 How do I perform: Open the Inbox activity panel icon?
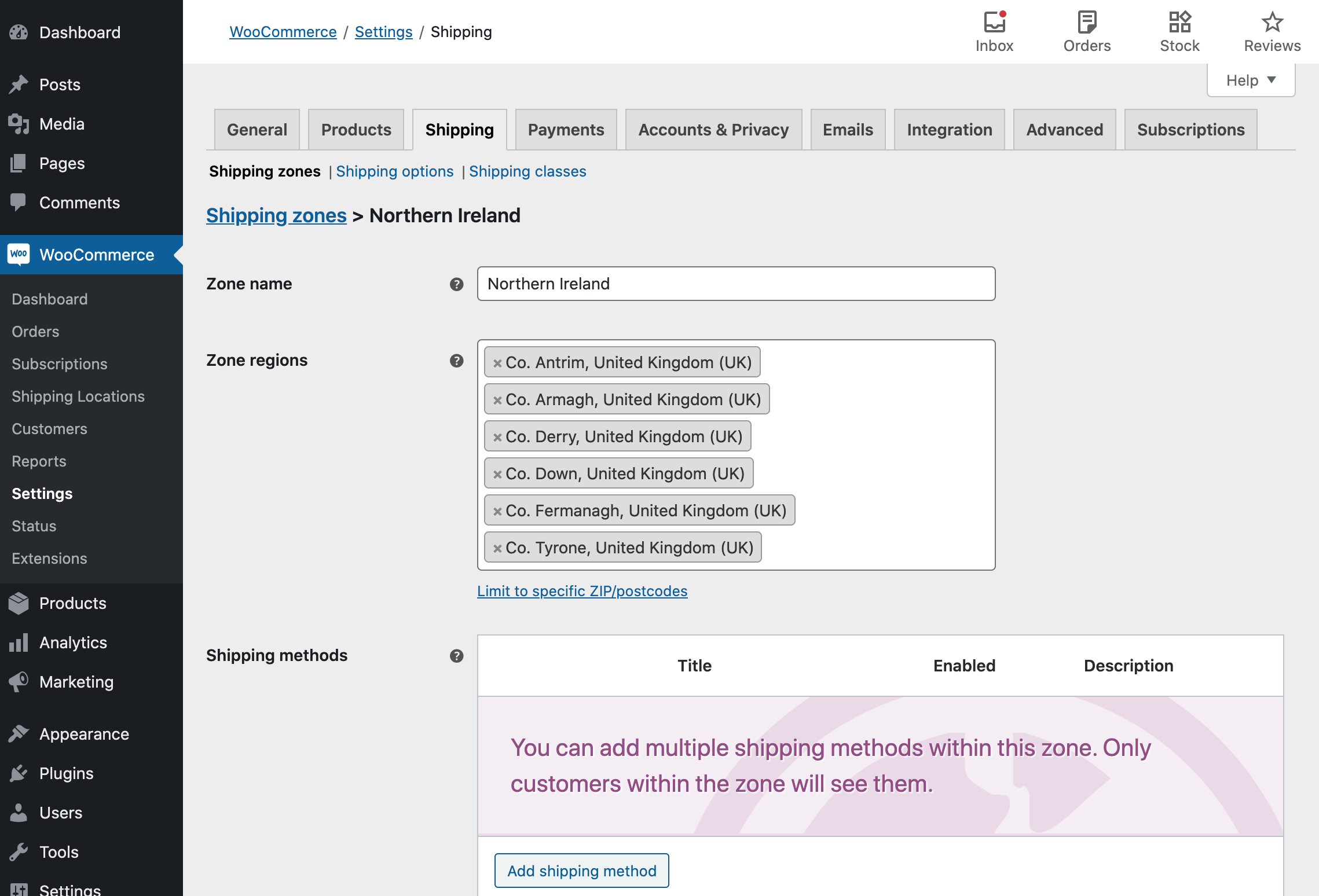tap(994, 23)
